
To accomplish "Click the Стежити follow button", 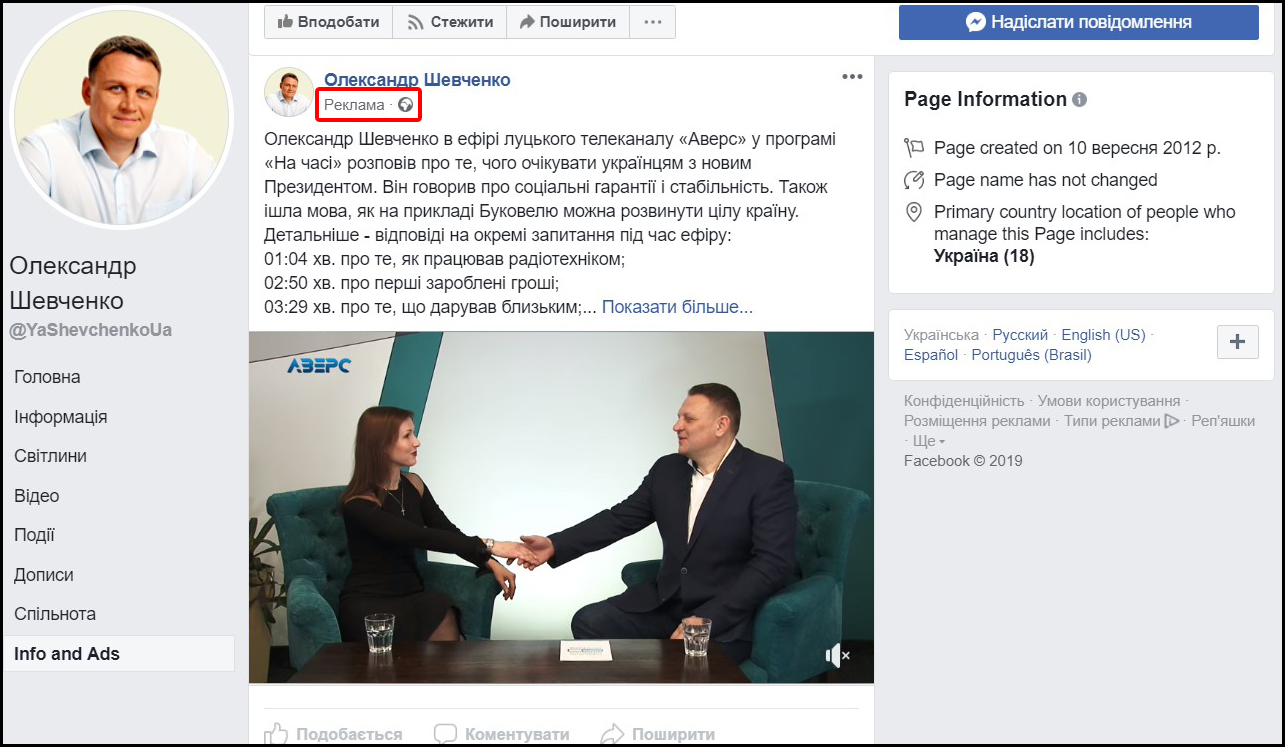I will pos(449,22).
